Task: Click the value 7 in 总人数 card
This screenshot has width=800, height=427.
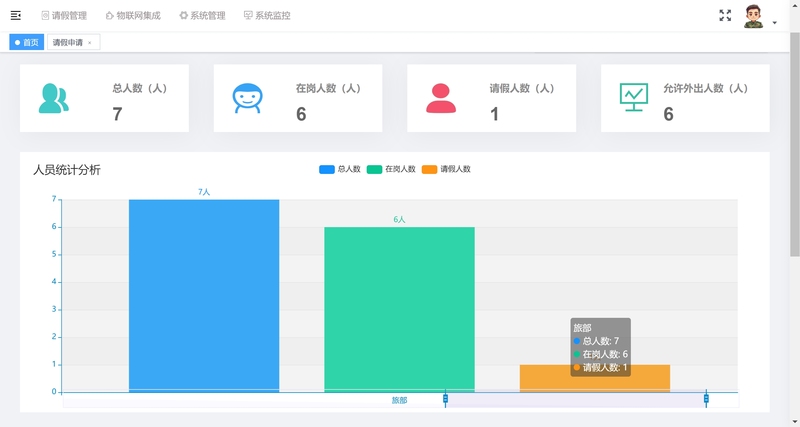Action: click(117, 114)
